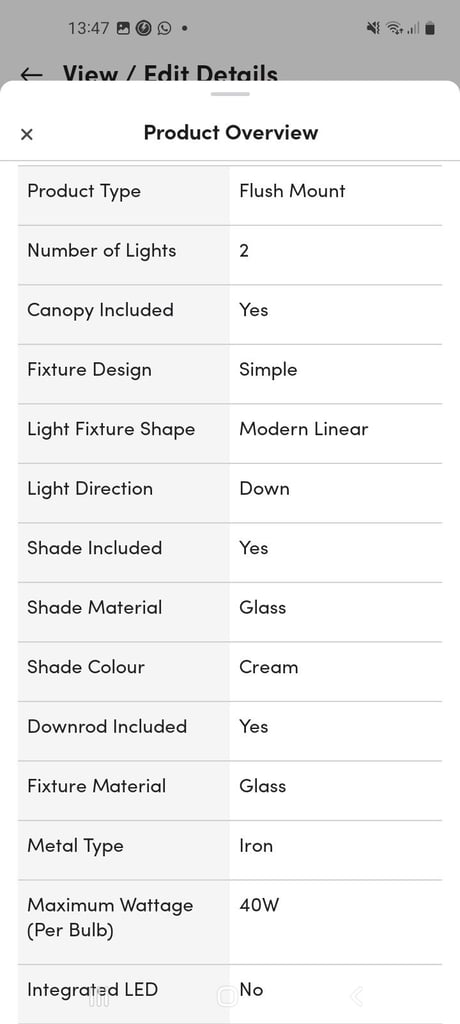Tap the Modern Linear fixture shape value
The height and width of the screenshot is (1024, 460).
304,429
